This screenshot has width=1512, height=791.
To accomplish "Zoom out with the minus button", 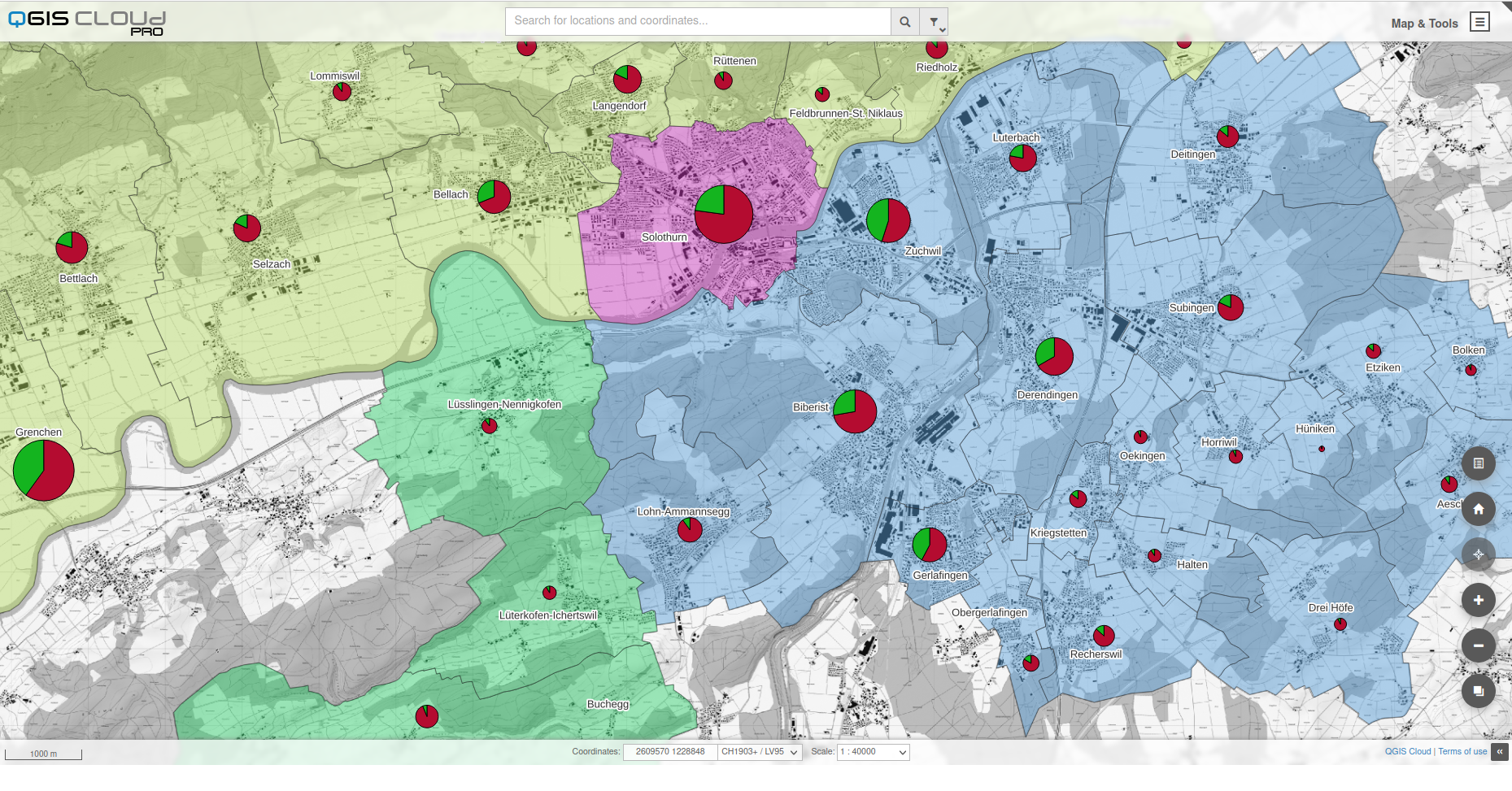I will (x=1478, y=645).
